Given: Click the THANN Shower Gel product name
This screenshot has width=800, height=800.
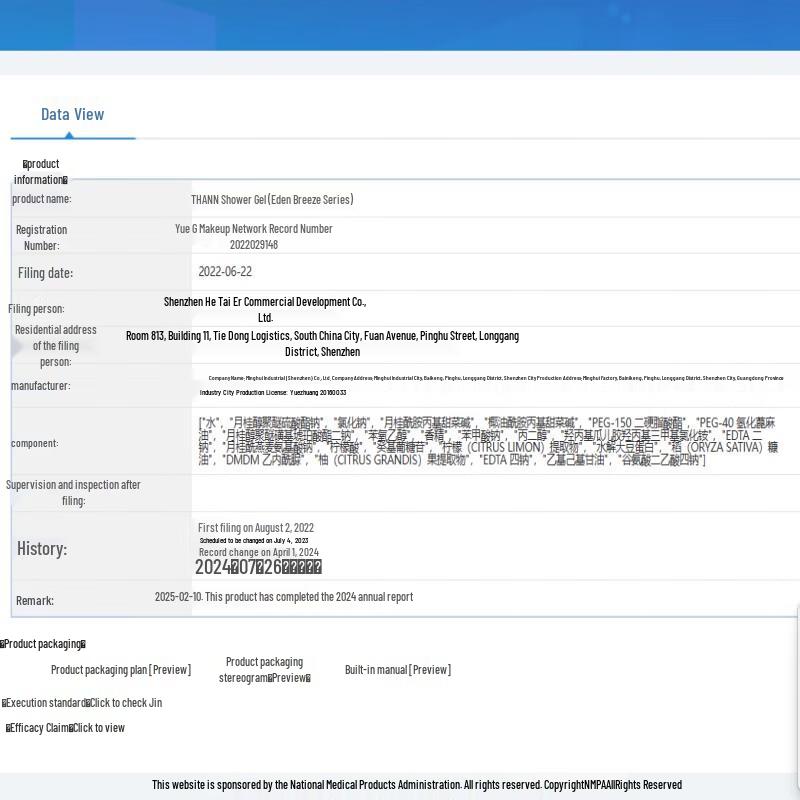Looking at the screenshot, I should click(x=272, y=200).
